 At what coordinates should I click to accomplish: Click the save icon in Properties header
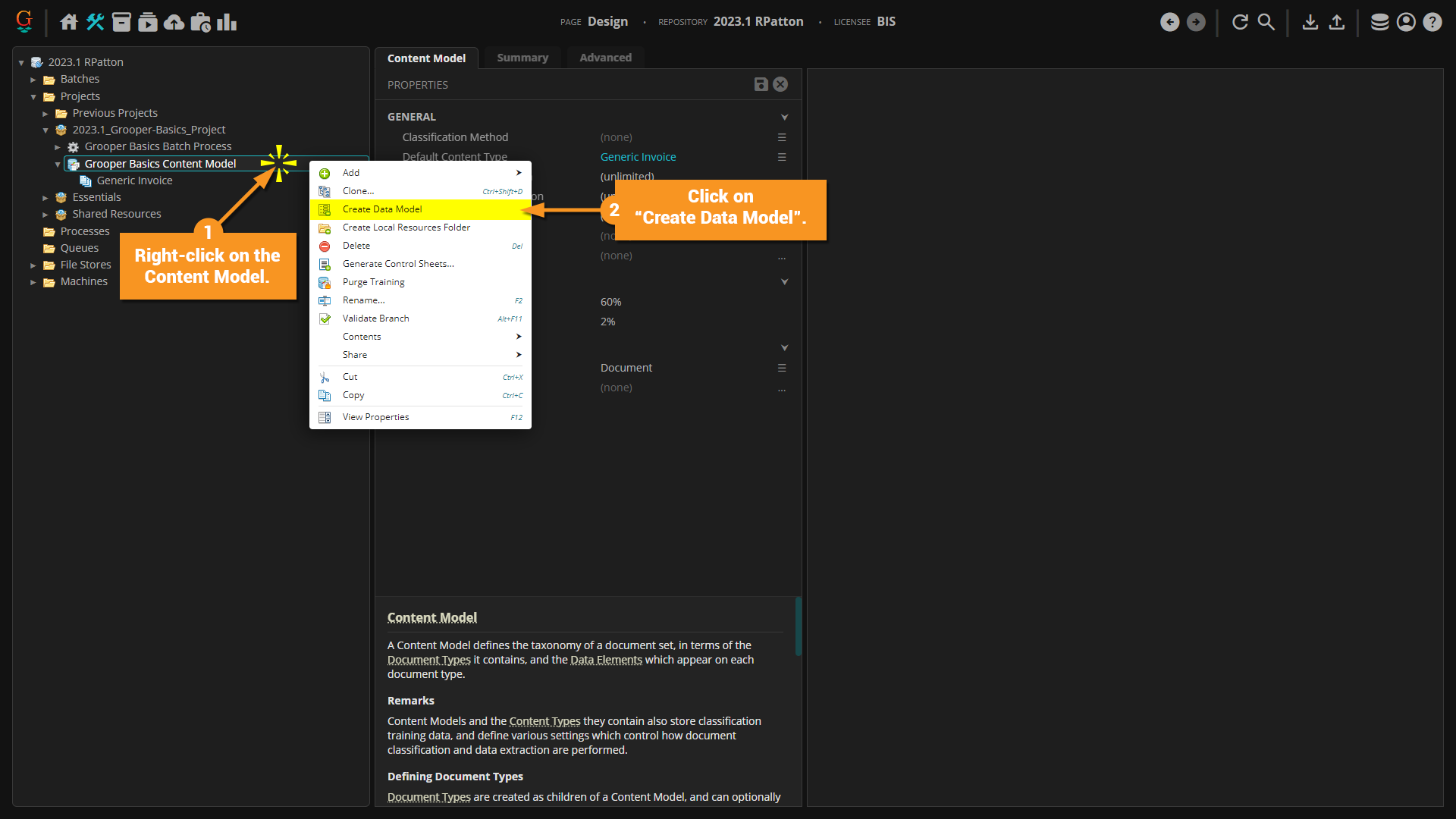point(761,84)
